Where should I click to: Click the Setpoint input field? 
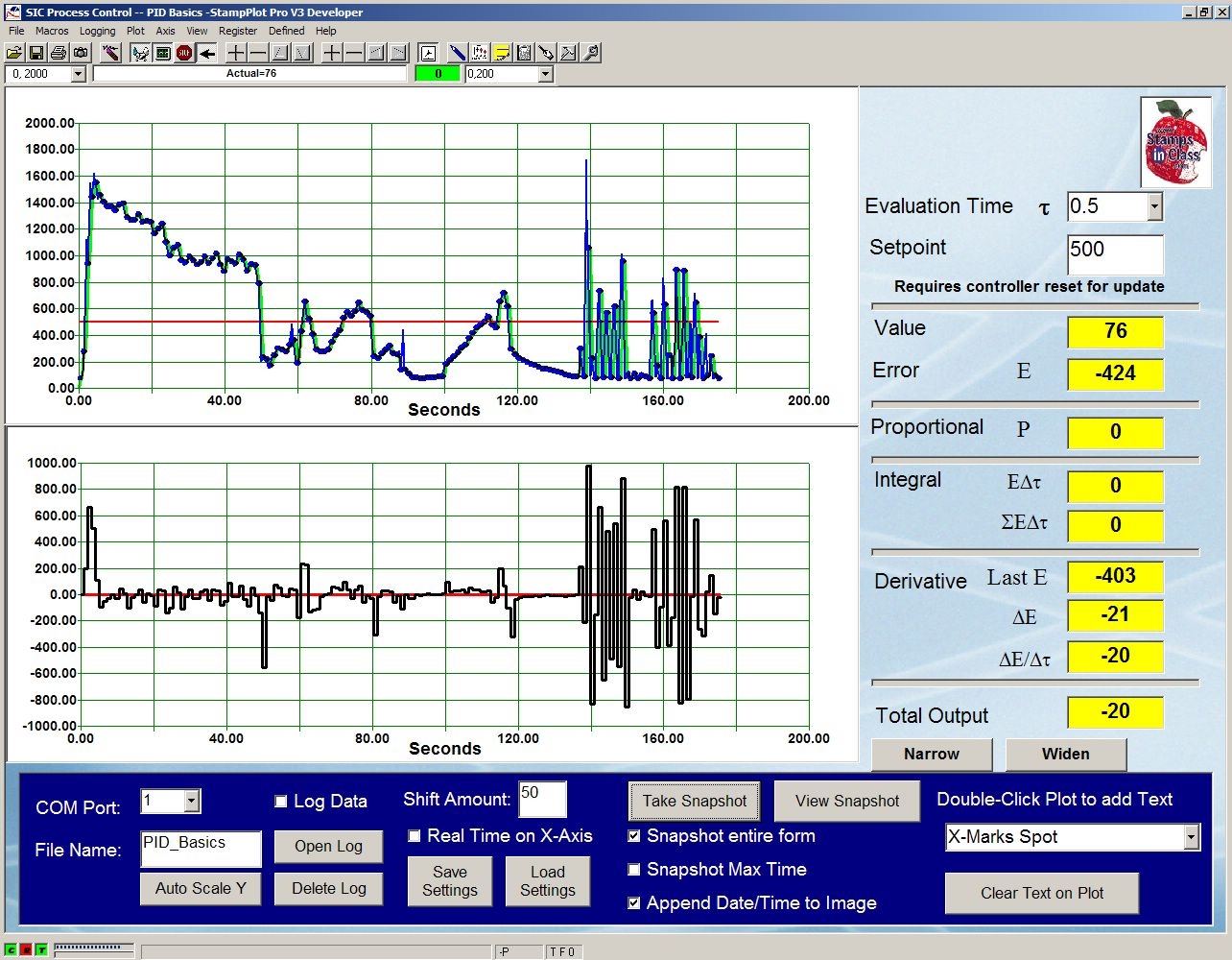1115,254
